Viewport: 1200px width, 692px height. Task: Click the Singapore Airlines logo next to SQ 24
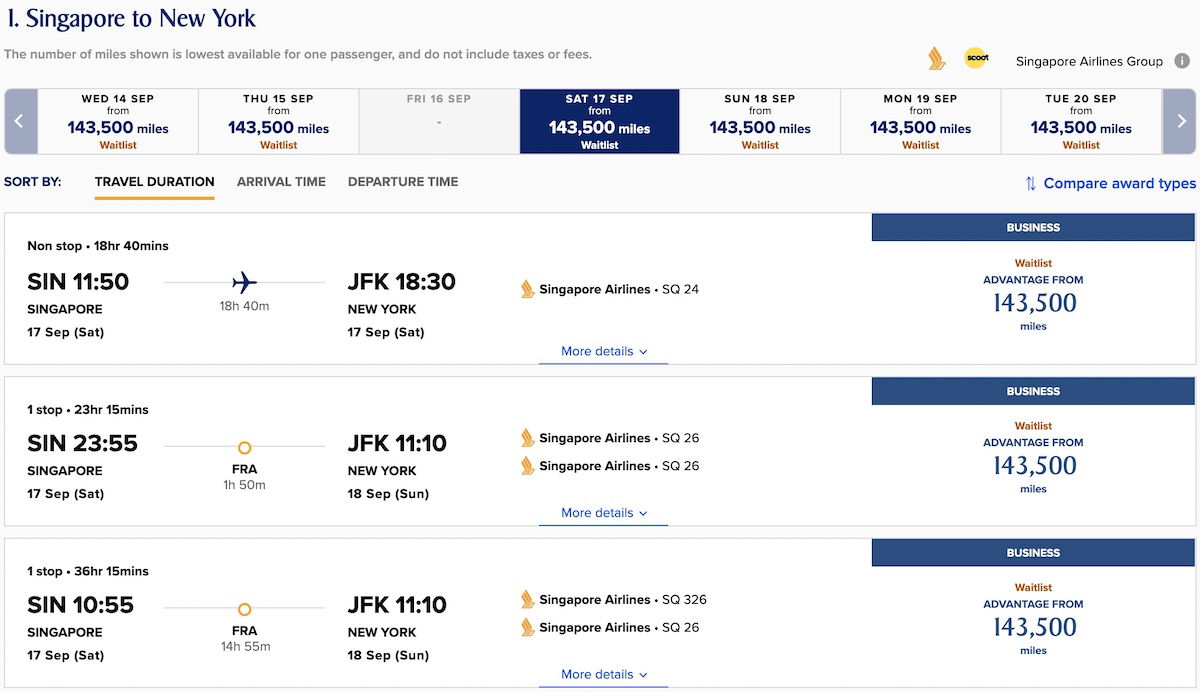pos(527,289)
